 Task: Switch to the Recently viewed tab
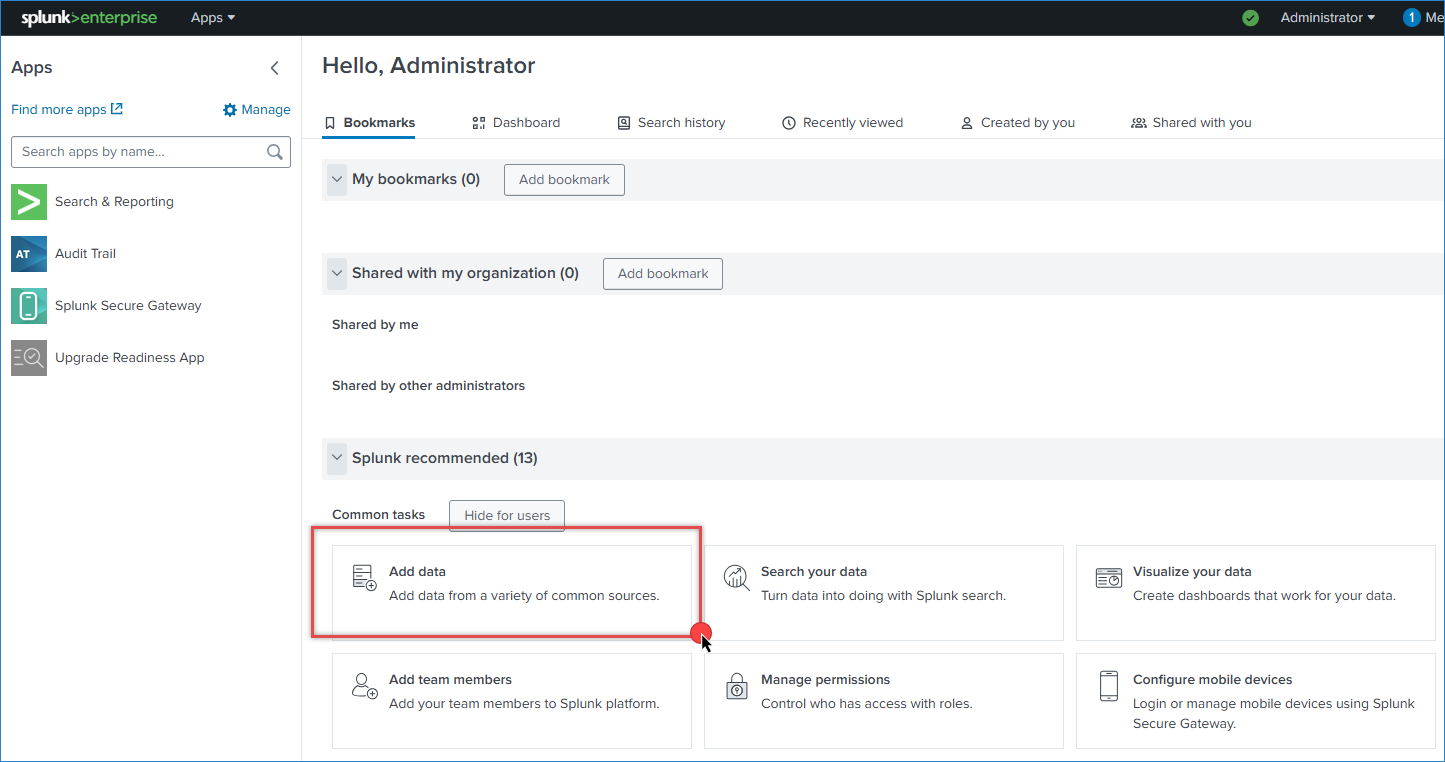coord(842,123)
